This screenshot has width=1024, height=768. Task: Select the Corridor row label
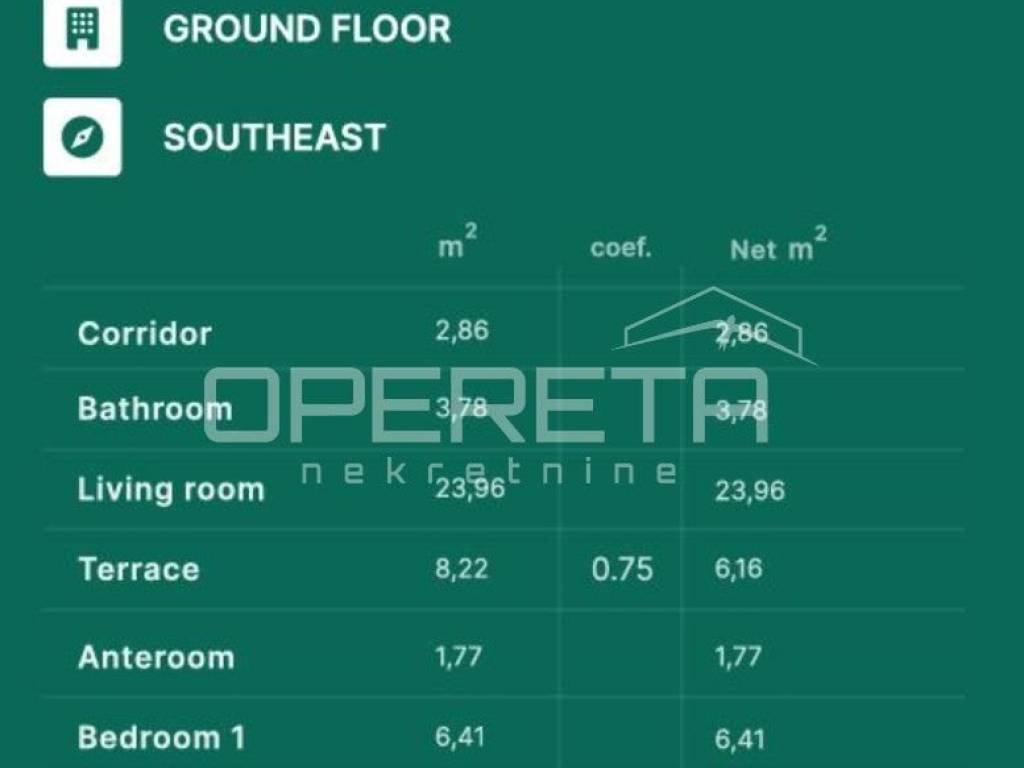tap(144, 334)
